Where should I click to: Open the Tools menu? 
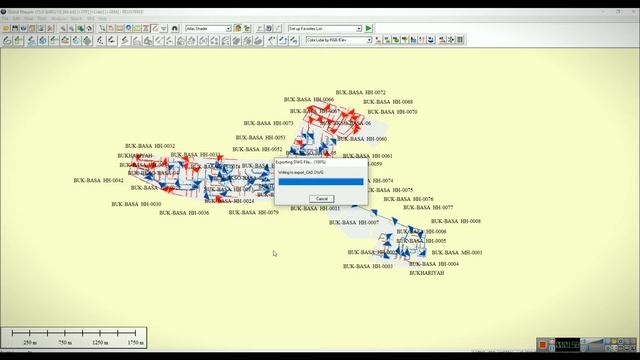(x=42, y=18)
